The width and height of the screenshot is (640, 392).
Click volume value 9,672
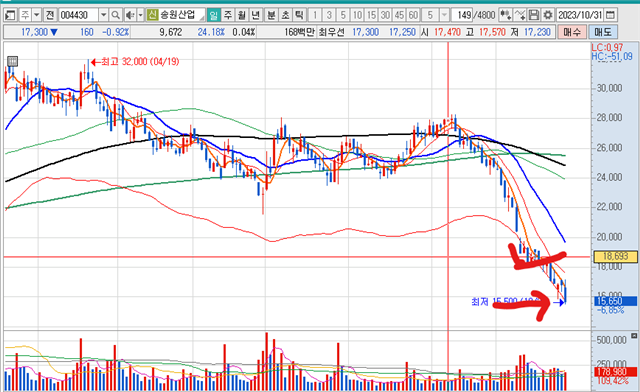click(x=170, y=32)
